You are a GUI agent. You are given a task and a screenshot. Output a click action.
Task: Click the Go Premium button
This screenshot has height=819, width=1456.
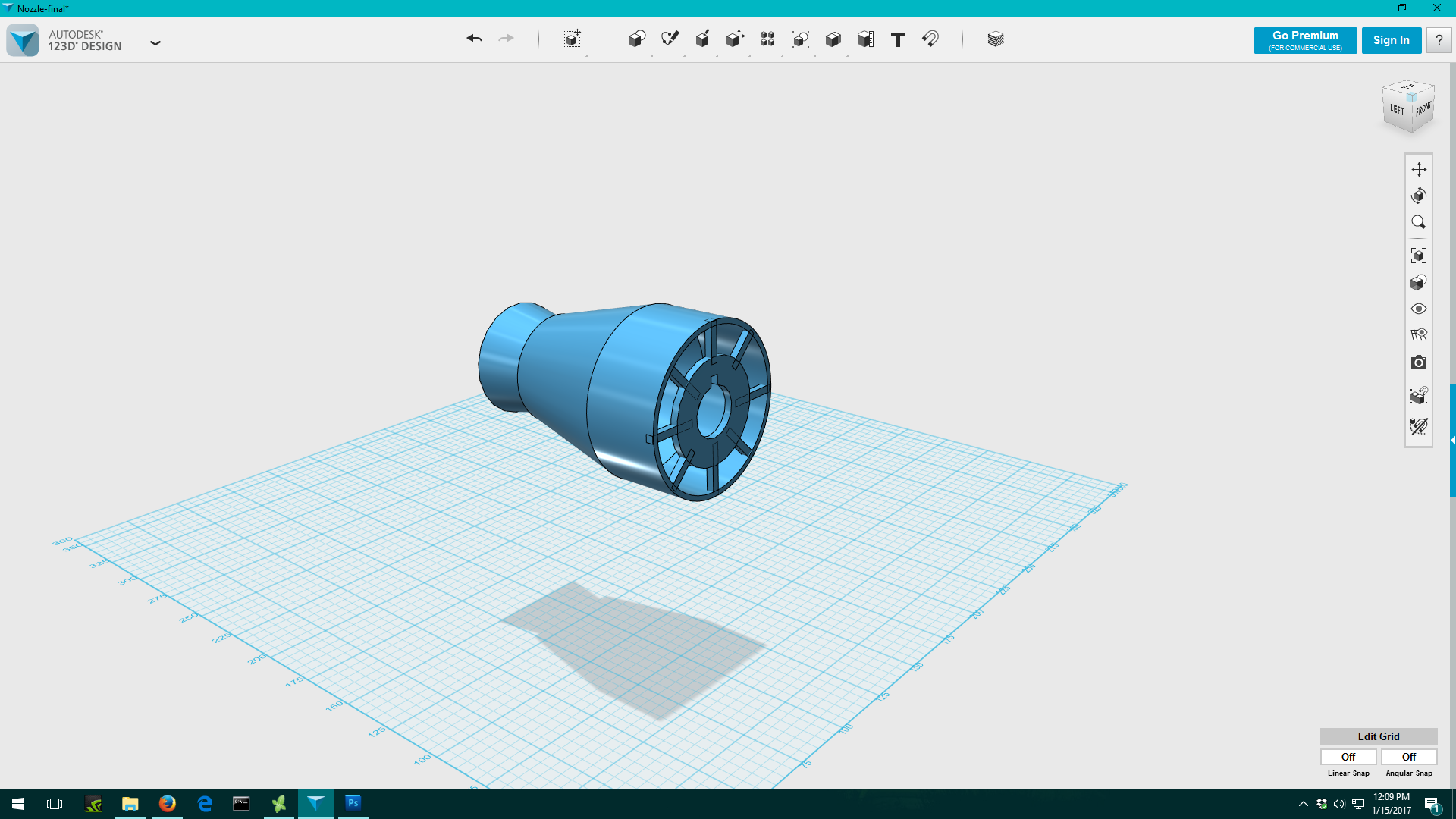coord(1305,40)
